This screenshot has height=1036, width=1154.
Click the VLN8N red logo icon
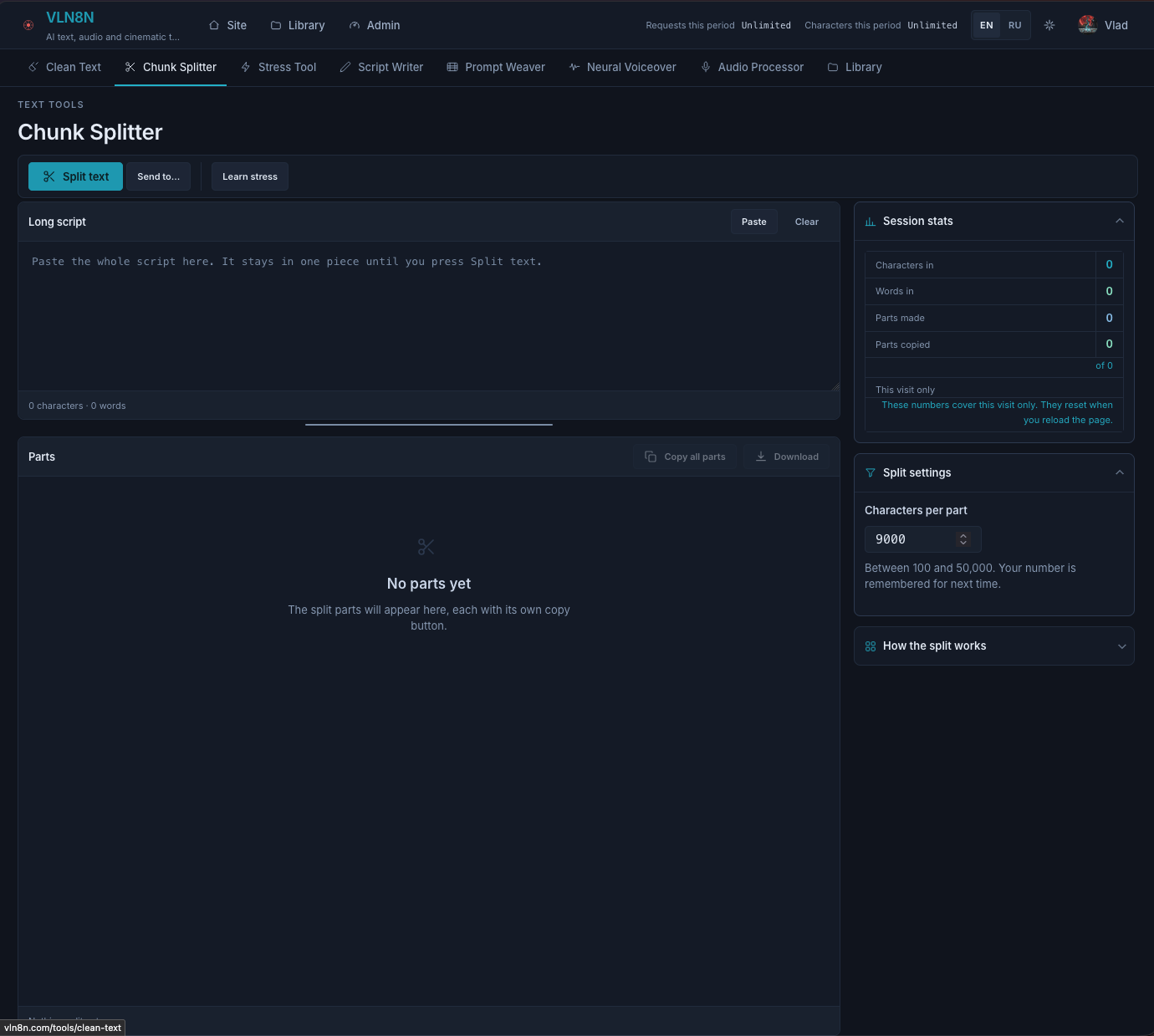pos(28,25)
